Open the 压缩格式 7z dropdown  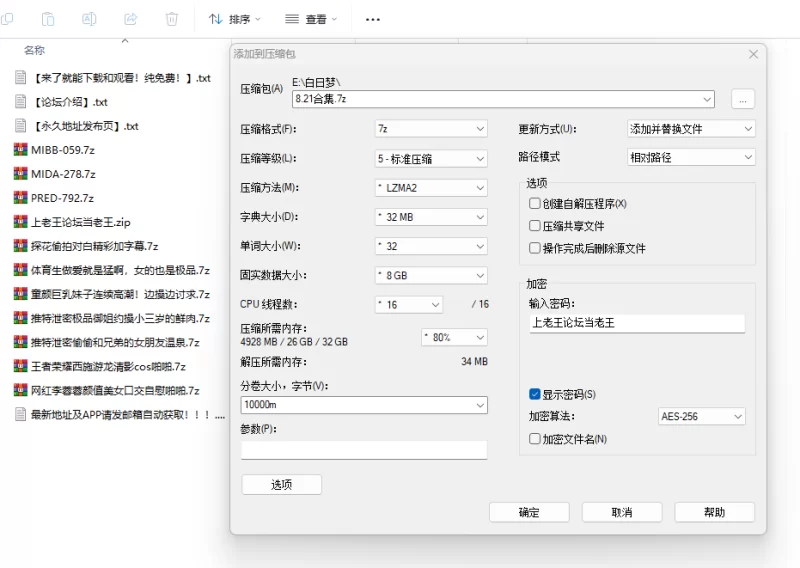coord(431,129)
